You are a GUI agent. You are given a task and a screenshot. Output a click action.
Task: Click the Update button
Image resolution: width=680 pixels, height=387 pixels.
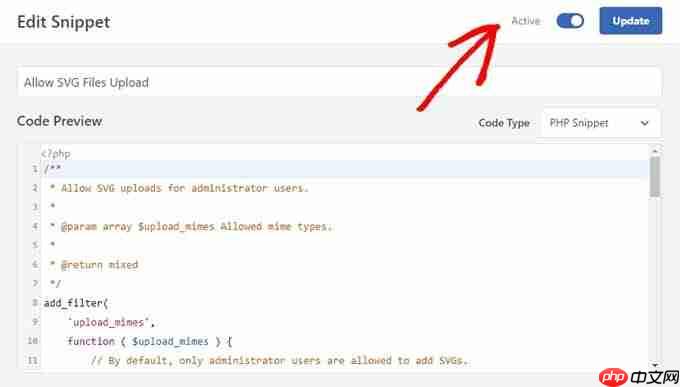pyautogui.click(x=631, y=20)
